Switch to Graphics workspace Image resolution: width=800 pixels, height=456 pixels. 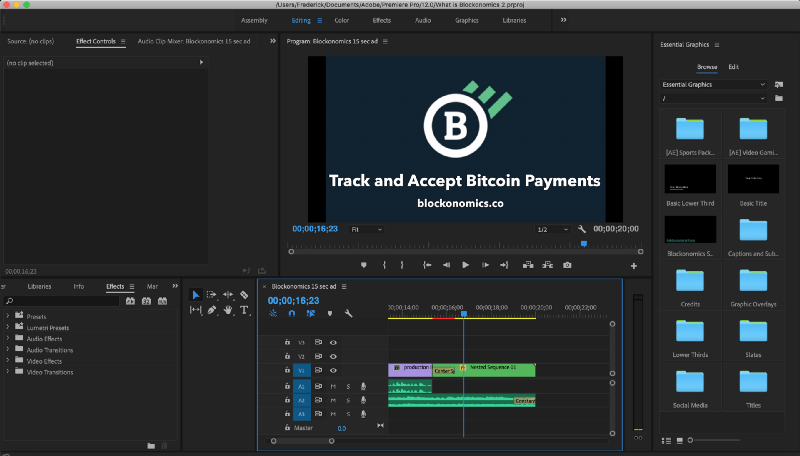467,20
